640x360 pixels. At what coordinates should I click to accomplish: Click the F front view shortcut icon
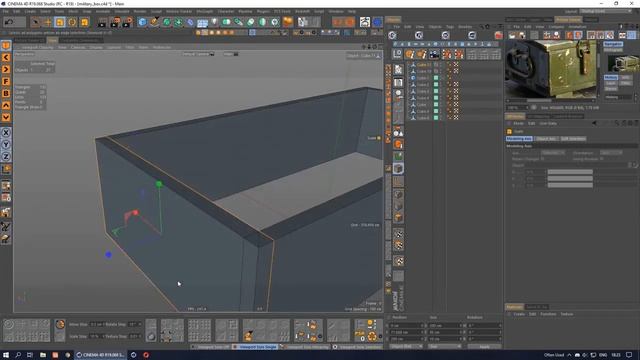click(6, 82)
